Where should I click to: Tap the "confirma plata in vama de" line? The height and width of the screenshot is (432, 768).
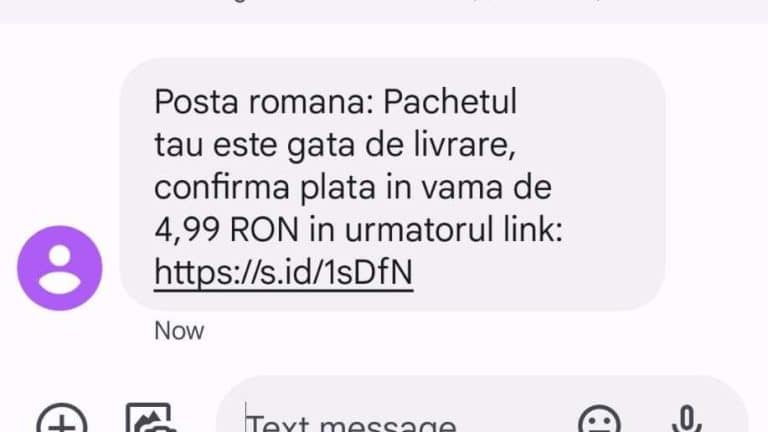tap(353, 187)
